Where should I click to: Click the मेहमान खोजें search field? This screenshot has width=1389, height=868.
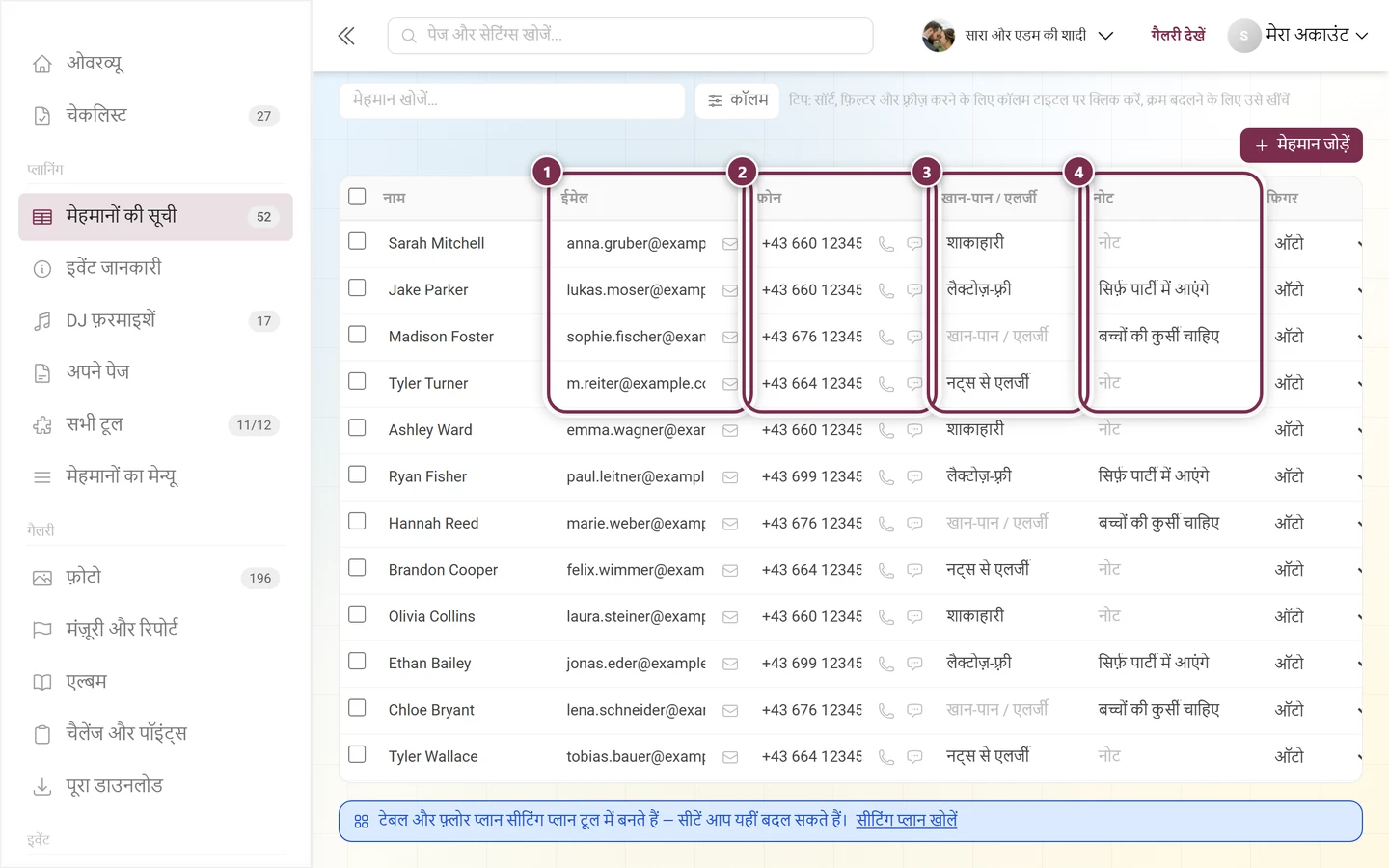[512, 100]
